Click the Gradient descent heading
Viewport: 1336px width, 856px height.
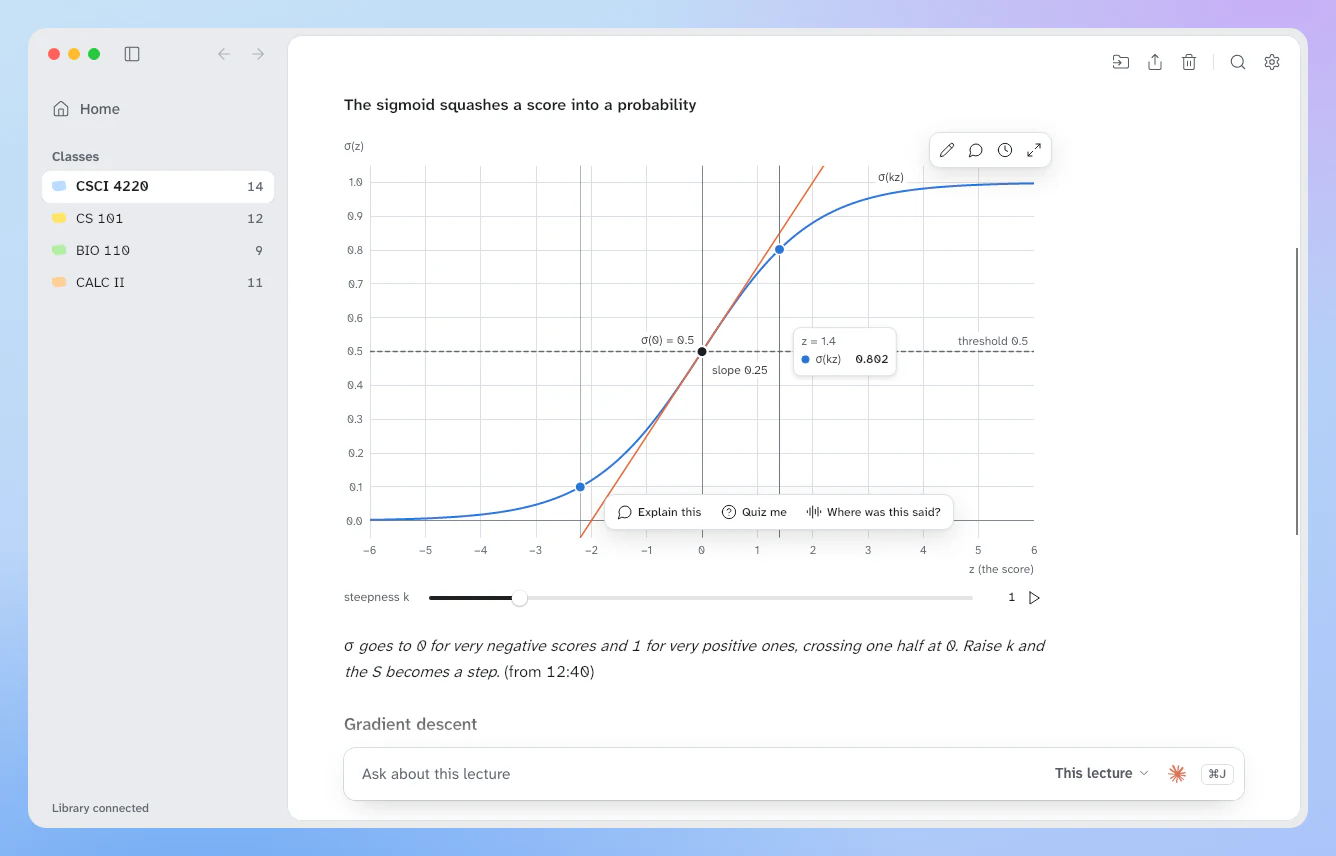[410, 724]
